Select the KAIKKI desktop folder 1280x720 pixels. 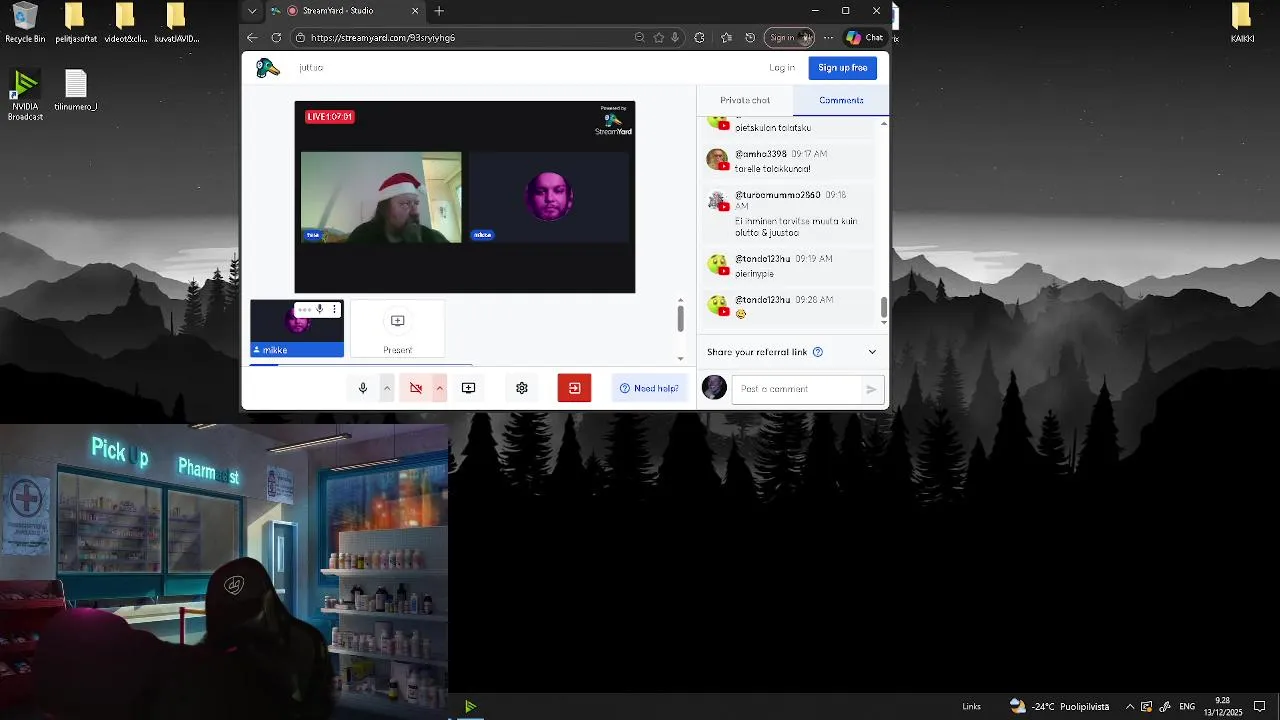1242,23
